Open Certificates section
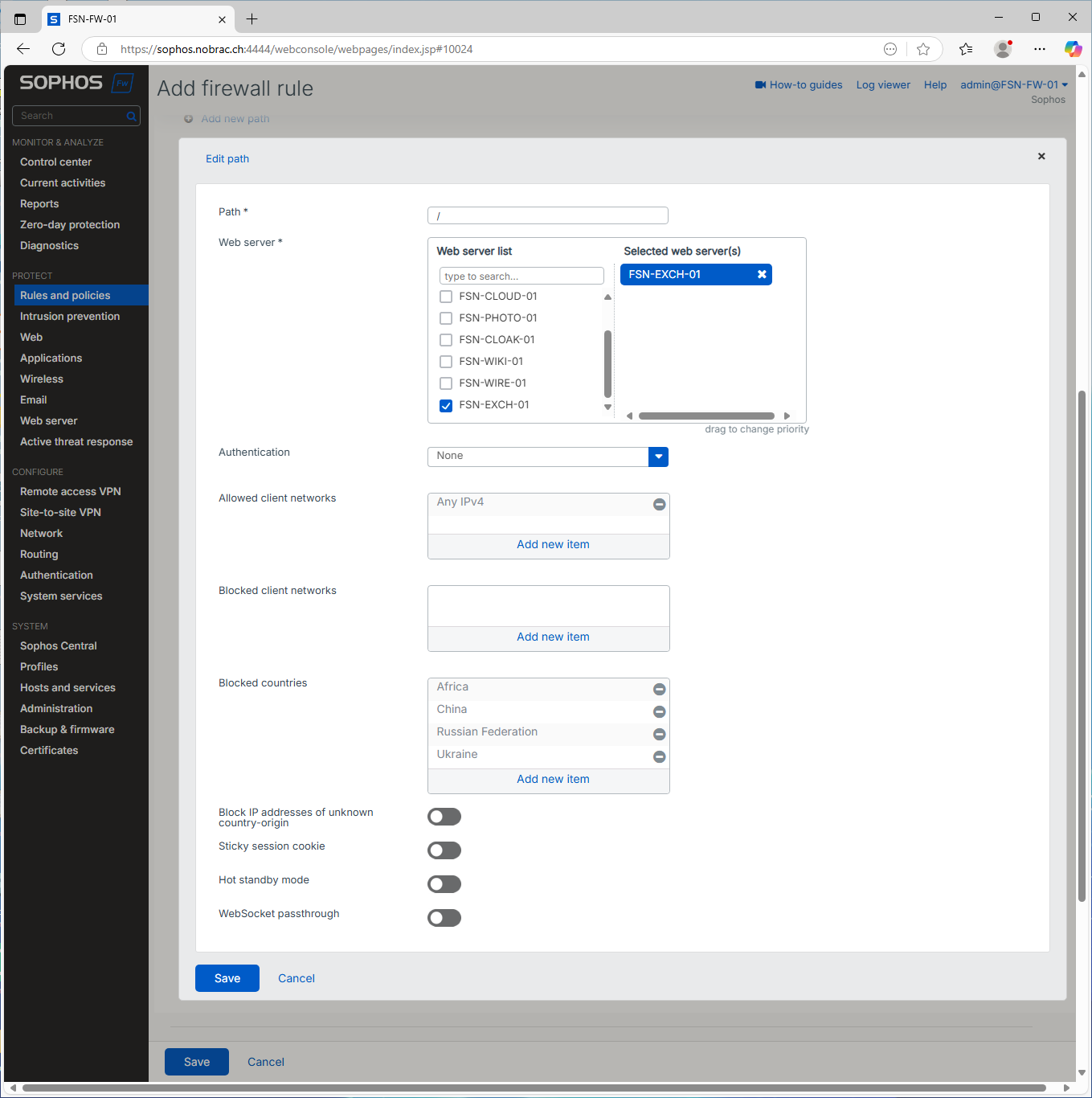 coord(49,750)
